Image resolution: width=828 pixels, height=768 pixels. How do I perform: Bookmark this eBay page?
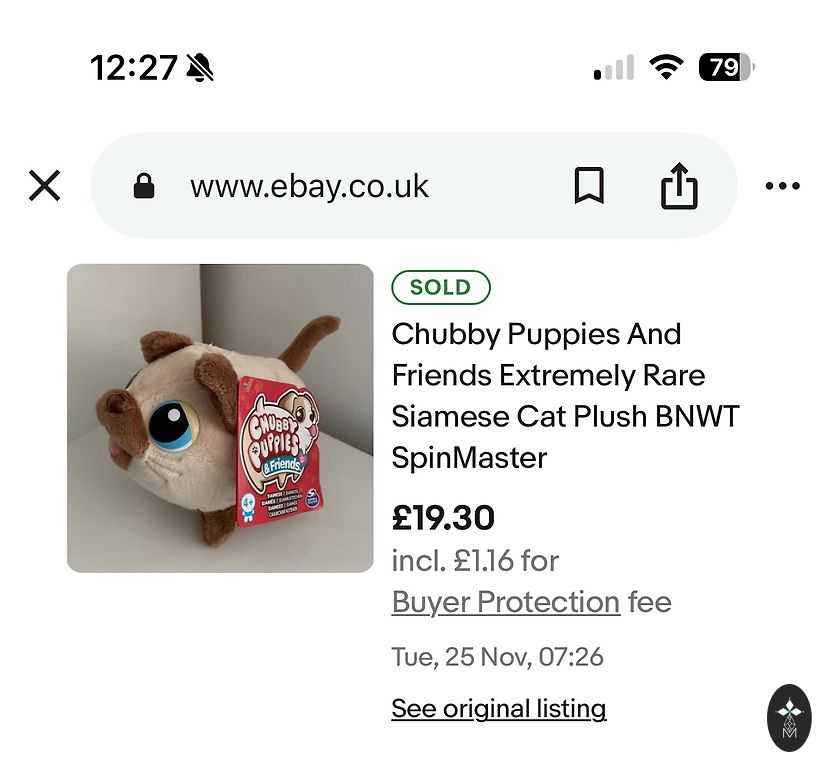tap(589, 185)
